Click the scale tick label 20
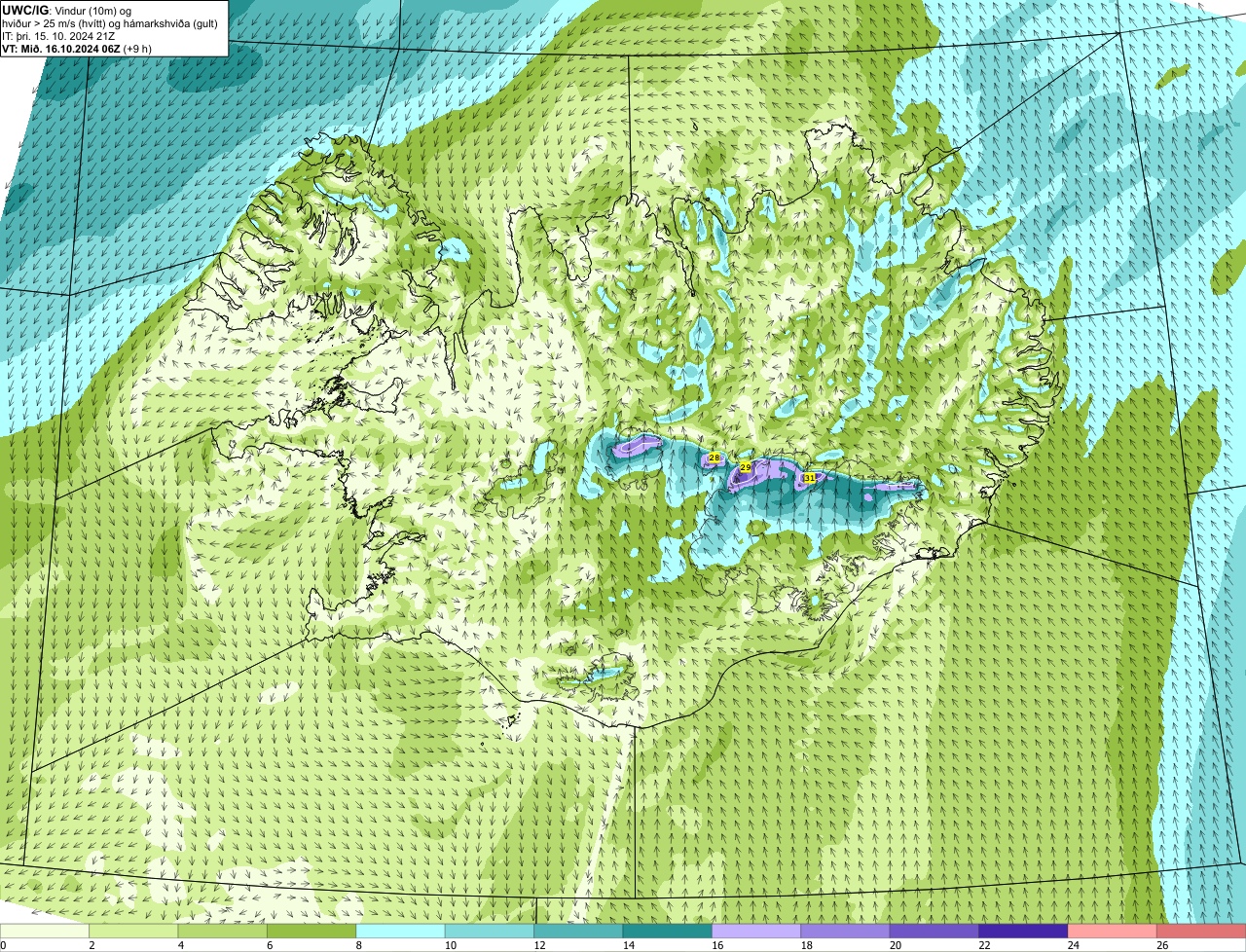 click(x=895, y=945)
